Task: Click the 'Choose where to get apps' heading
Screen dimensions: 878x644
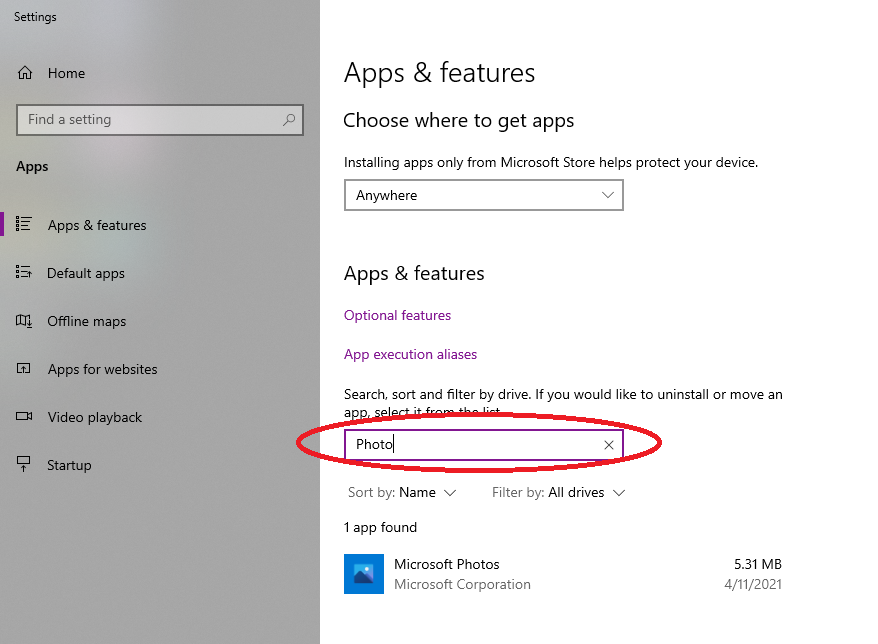Action: click(459, 120)
